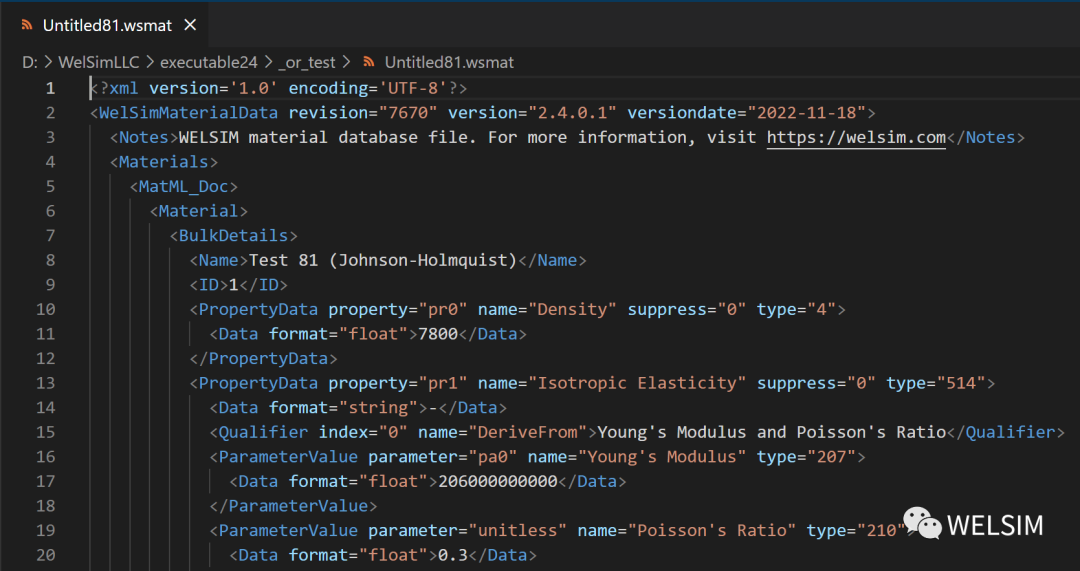Click line number 8 in the gutter

coord(50,260)
